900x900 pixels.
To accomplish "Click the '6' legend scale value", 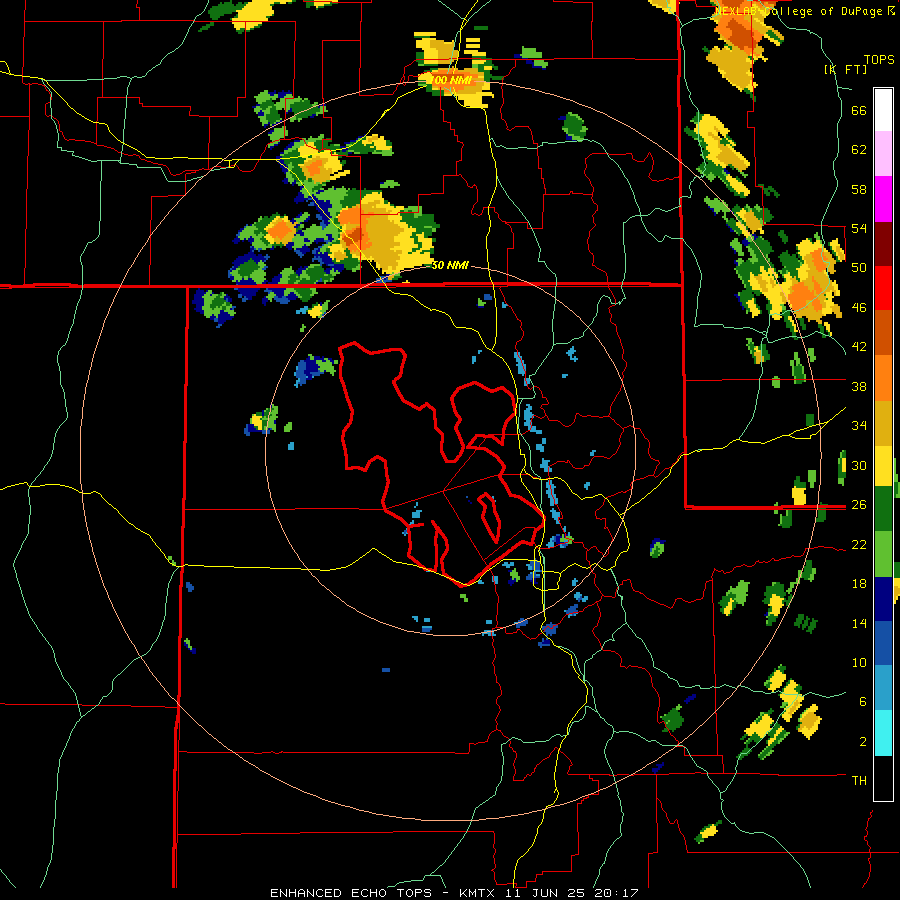I will [863, 702].
